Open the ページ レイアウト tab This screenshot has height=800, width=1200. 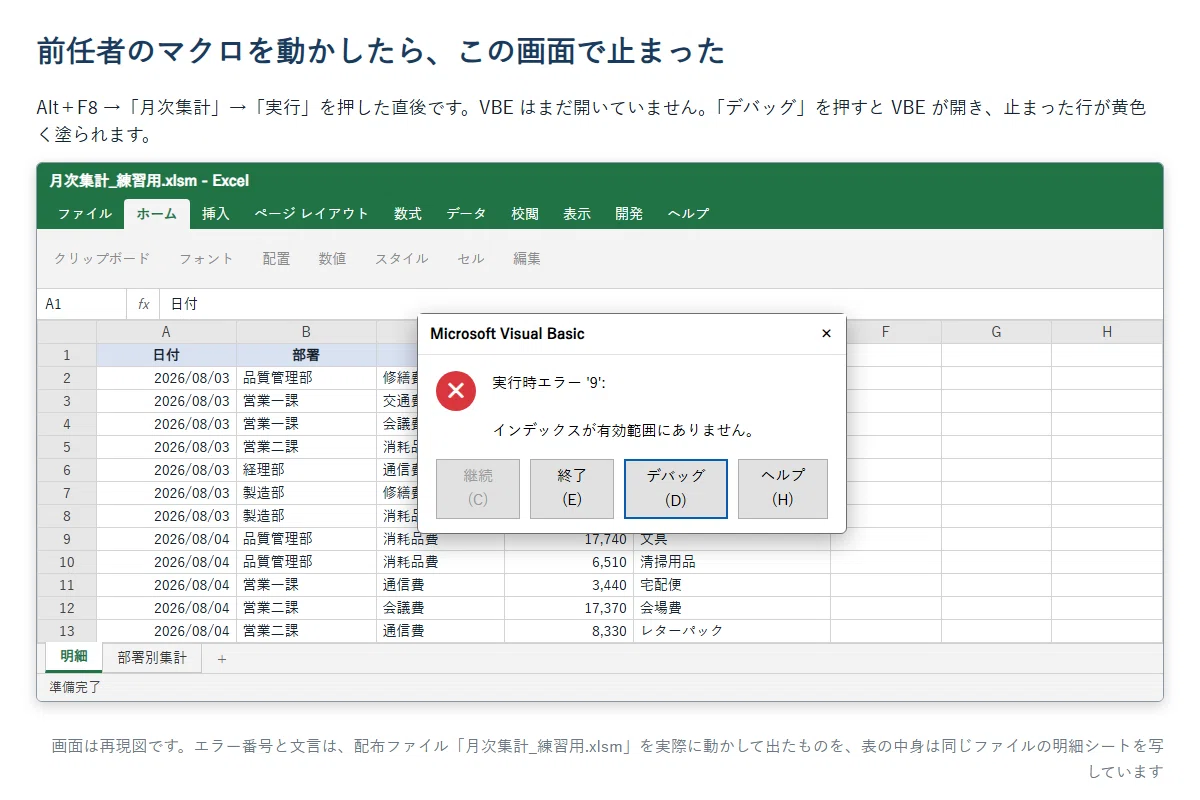click(311, 214)
